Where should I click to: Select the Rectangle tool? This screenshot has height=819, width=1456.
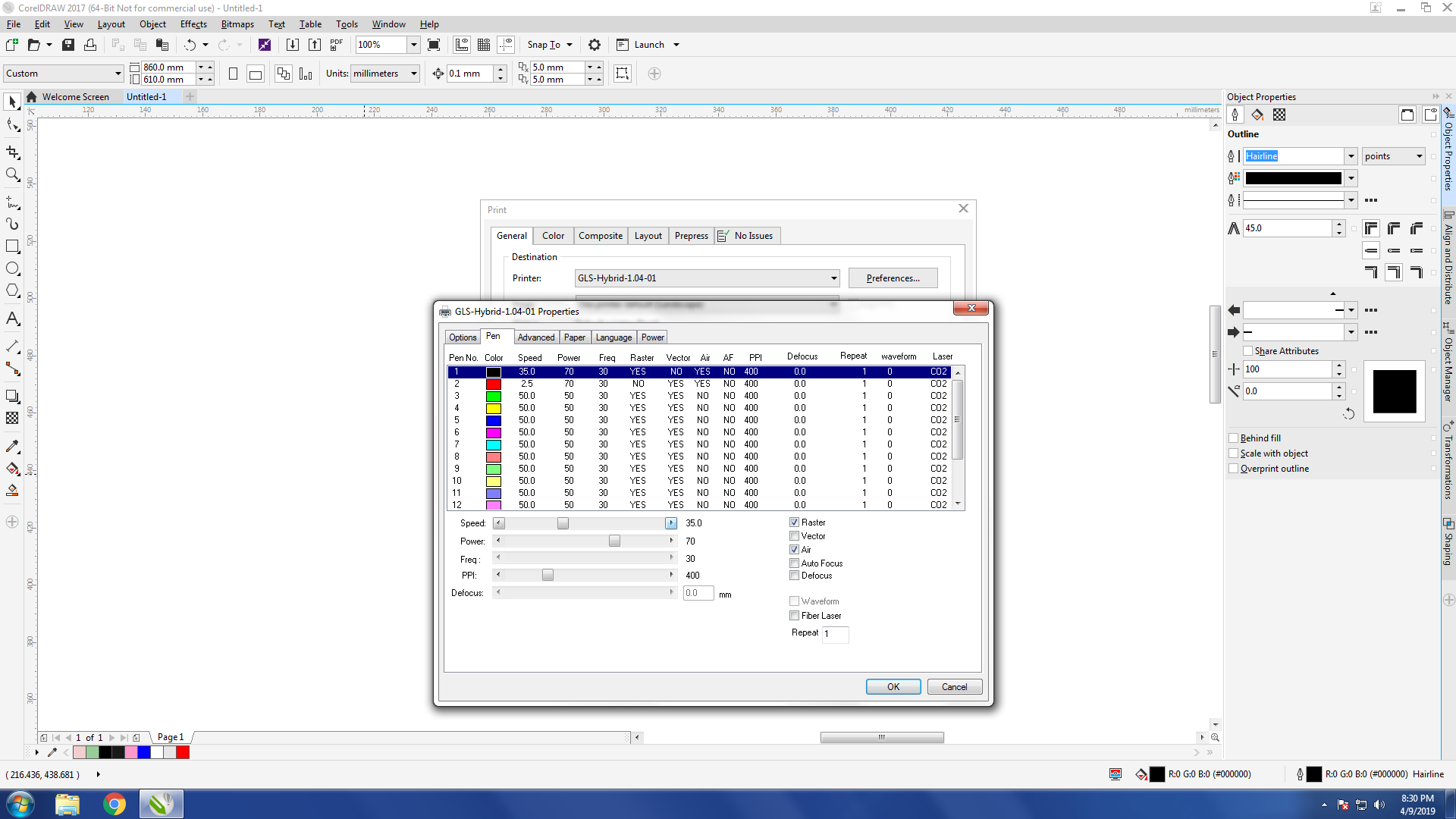pos(12,246)
